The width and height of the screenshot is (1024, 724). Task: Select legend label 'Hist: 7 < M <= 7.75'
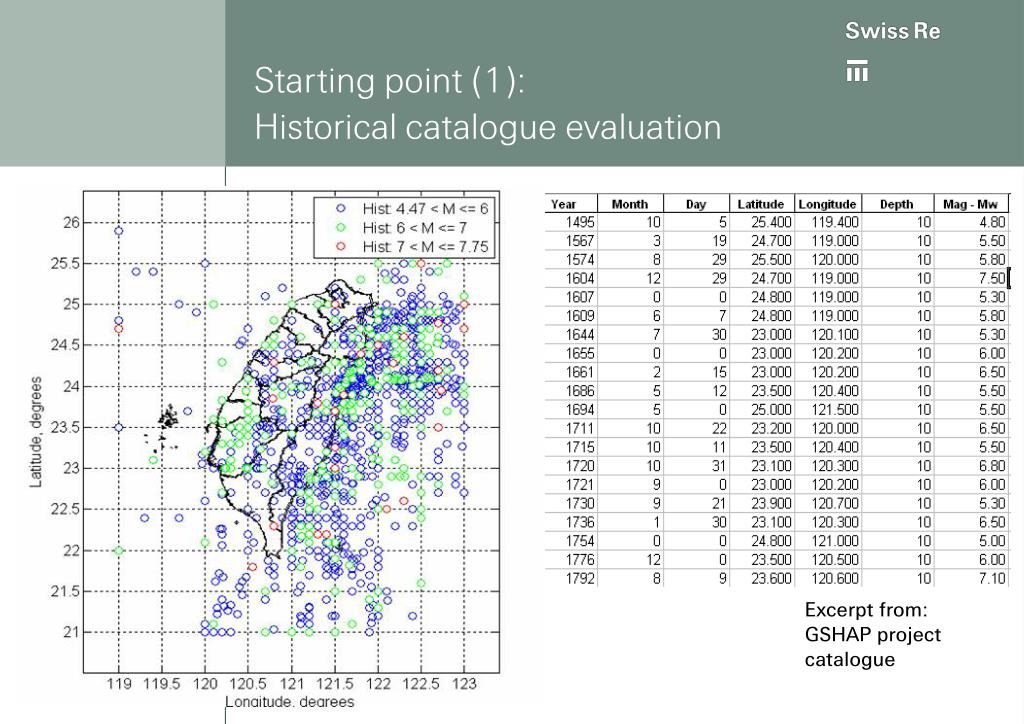(425, 247)
